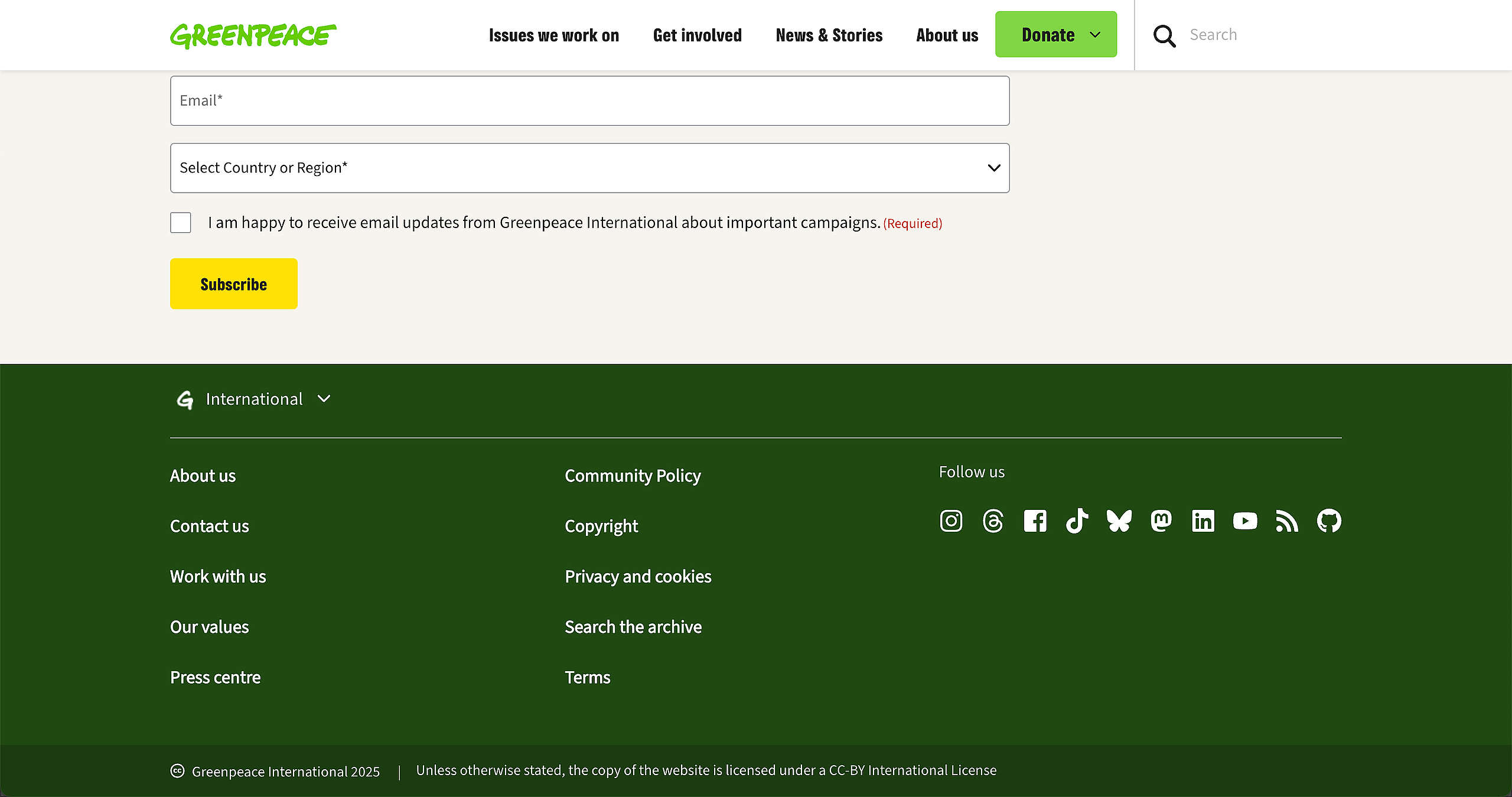Expand the Donate dropdown button
The height and width of the screenshot is (797, 1512).
1056,34
